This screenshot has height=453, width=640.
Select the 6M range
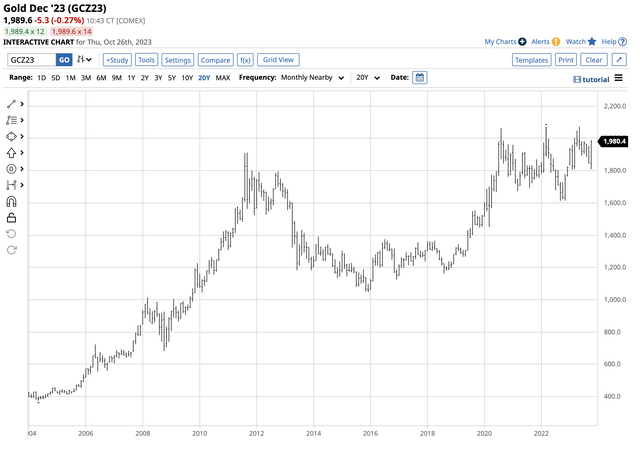(x=101, y=78)
